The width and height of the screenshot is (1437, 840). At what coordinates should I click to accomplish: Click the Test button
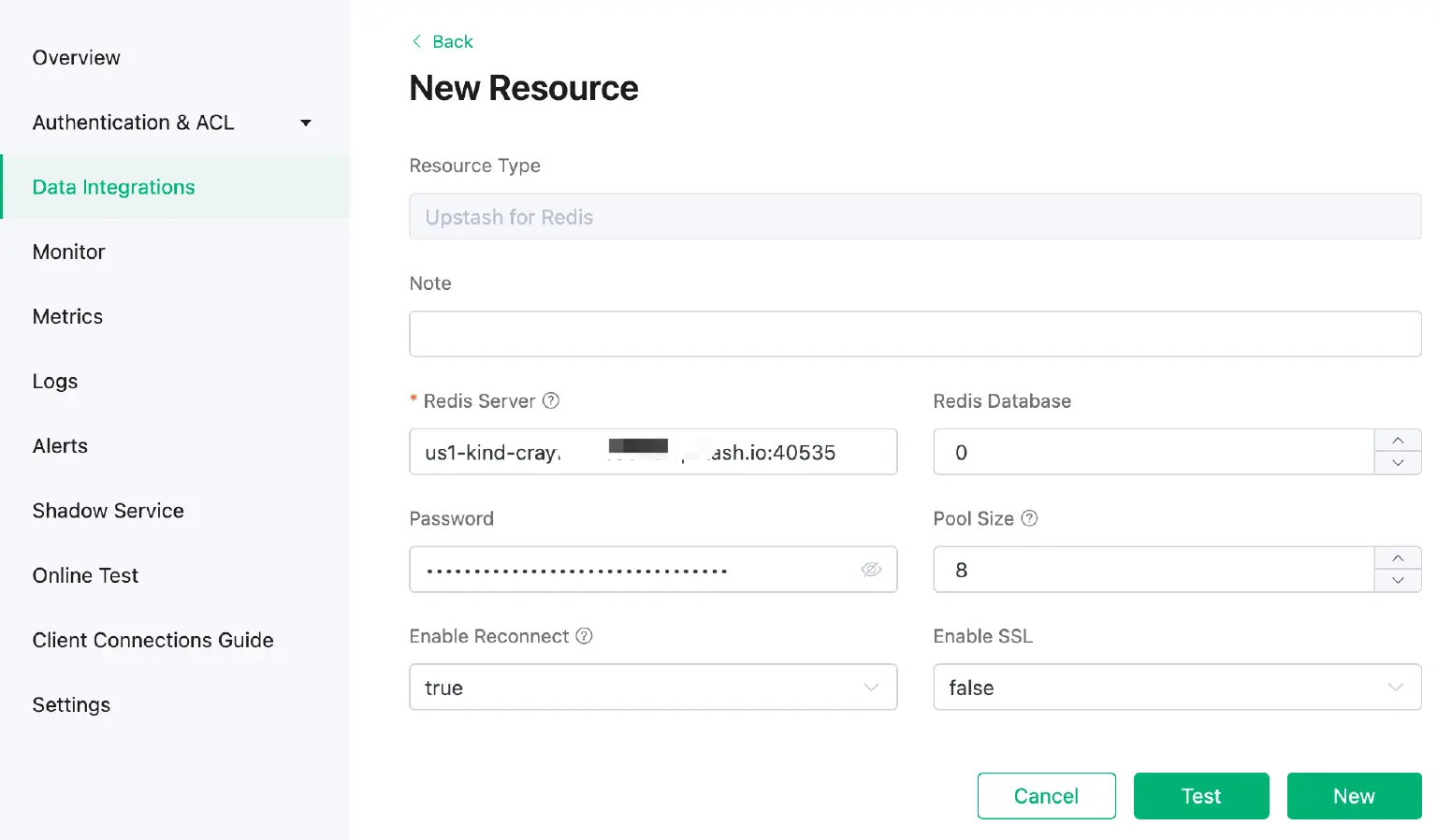point(1201,795)
